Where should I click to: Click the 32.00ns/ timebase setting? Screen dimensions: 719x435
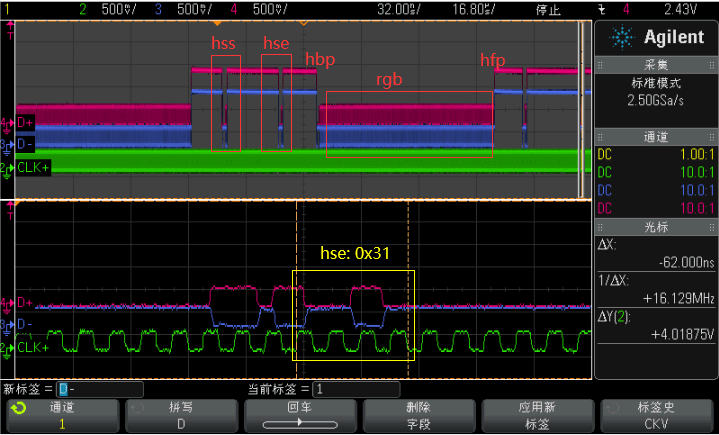click(398, 8)
